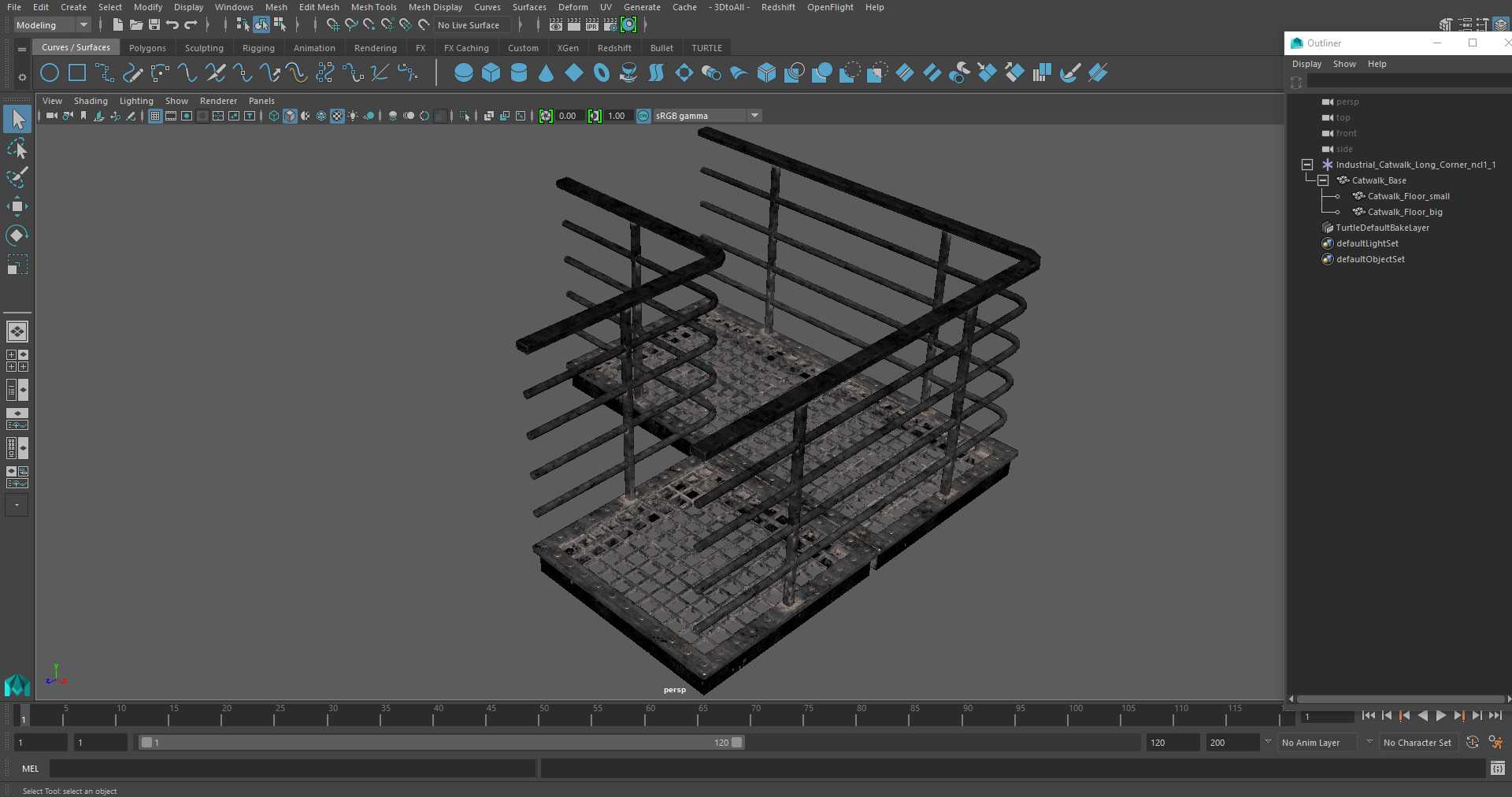This screenshot has width=1512, height=797.
Task: Activate the Move tool
Action: (x=17, y=206)
